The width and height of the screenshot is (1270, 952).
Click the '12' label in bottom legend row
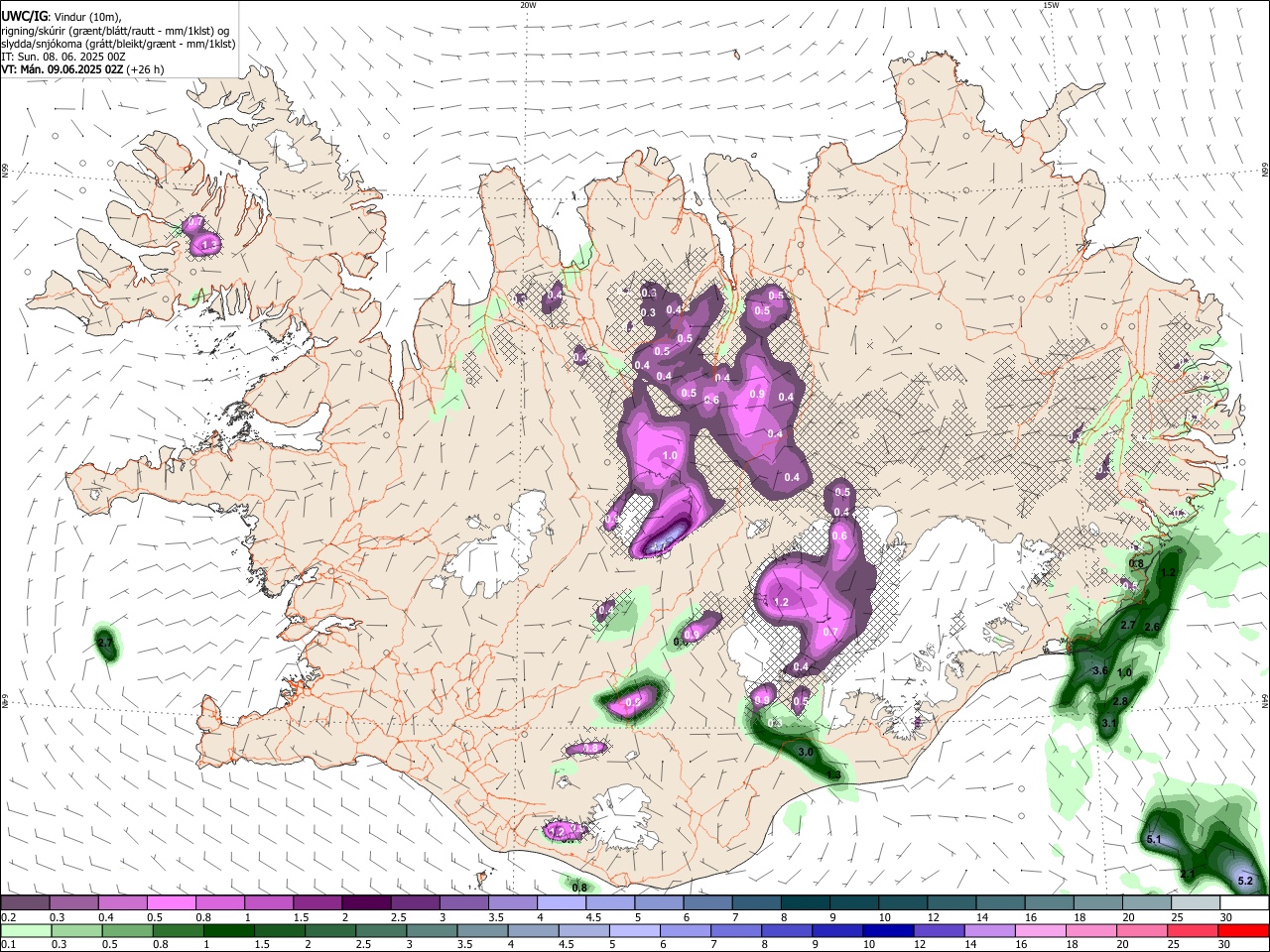pos(919,944)
